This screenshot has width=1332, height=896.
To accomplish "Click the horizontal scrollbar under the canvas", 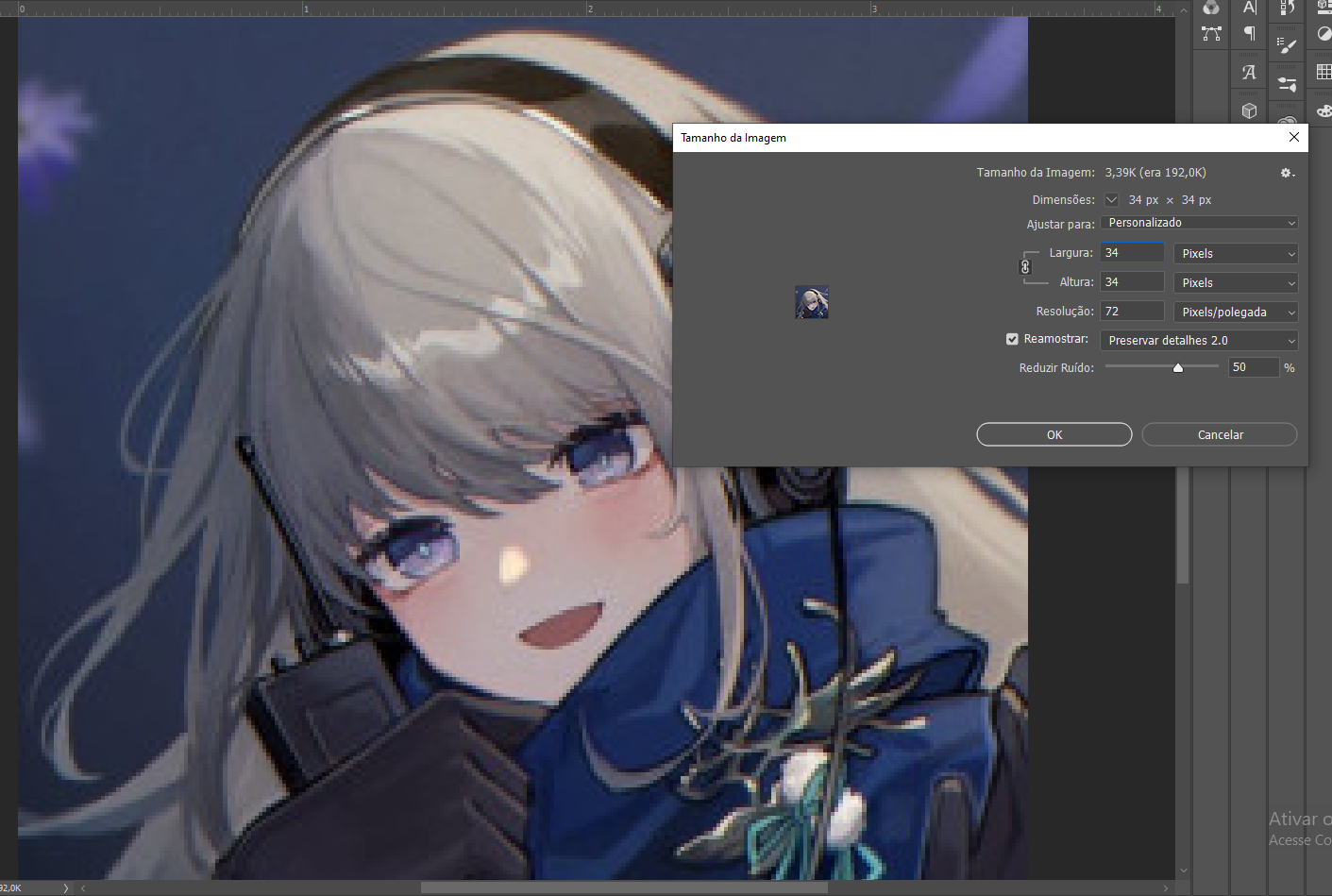I will [624, 888].
